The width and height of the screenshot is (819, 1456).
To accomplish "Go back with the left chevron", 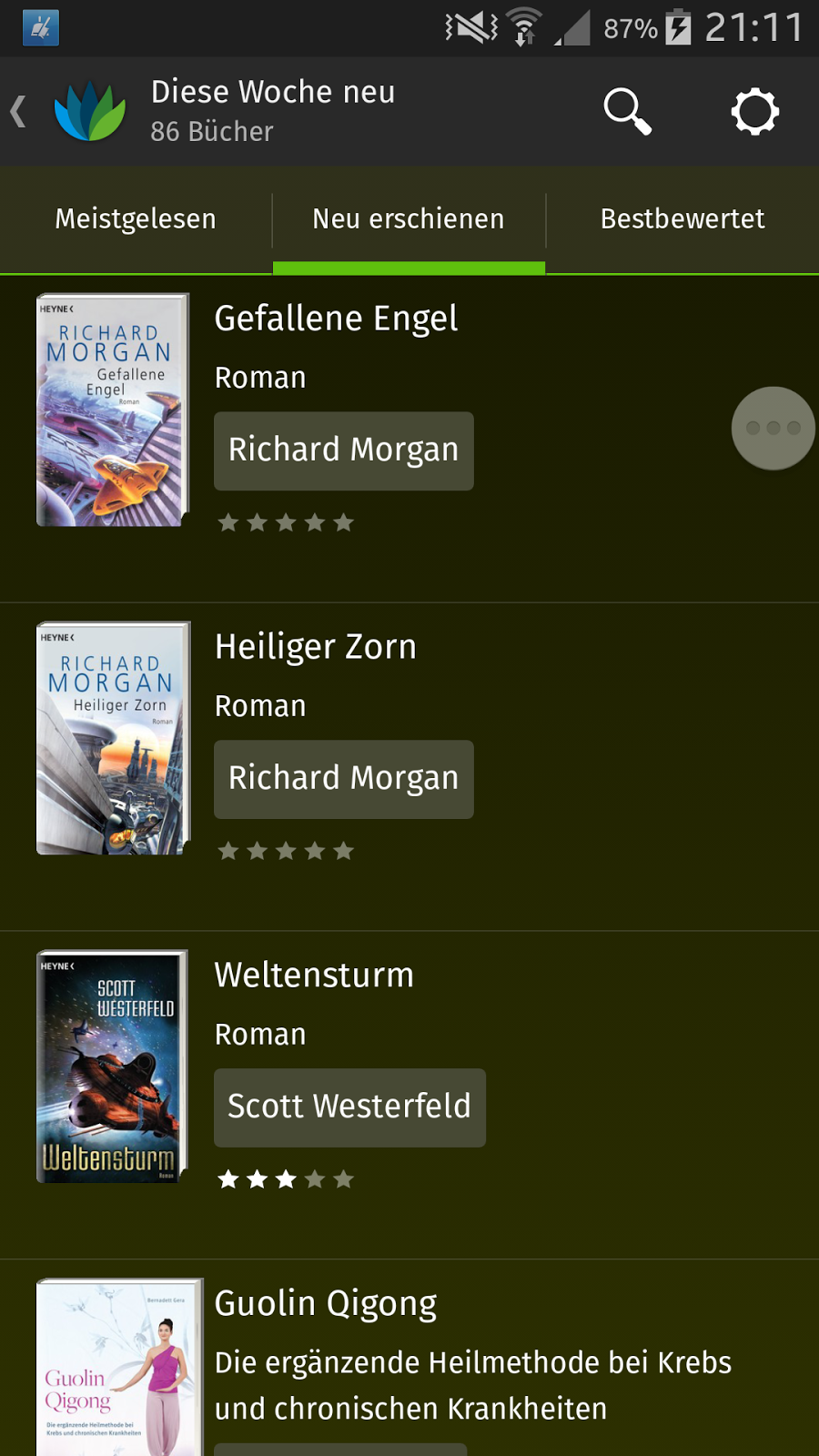I will 18,111.
